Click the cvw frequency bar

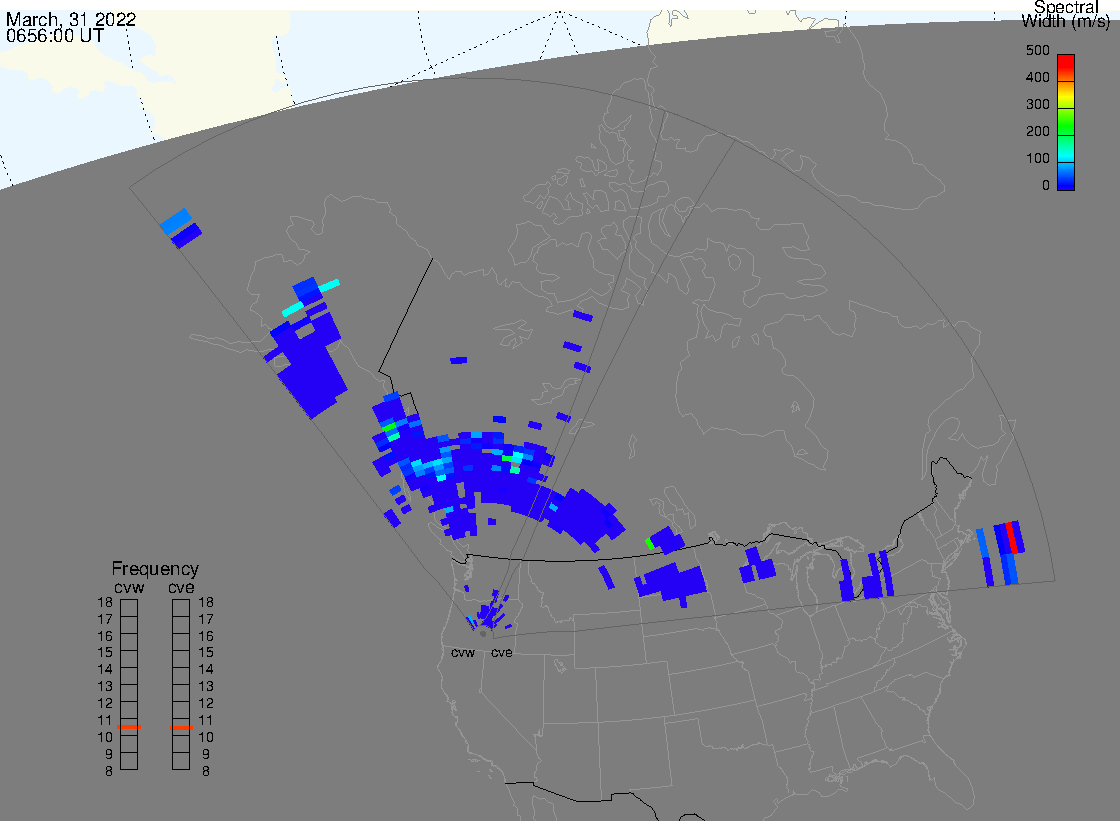coord(129,685)
